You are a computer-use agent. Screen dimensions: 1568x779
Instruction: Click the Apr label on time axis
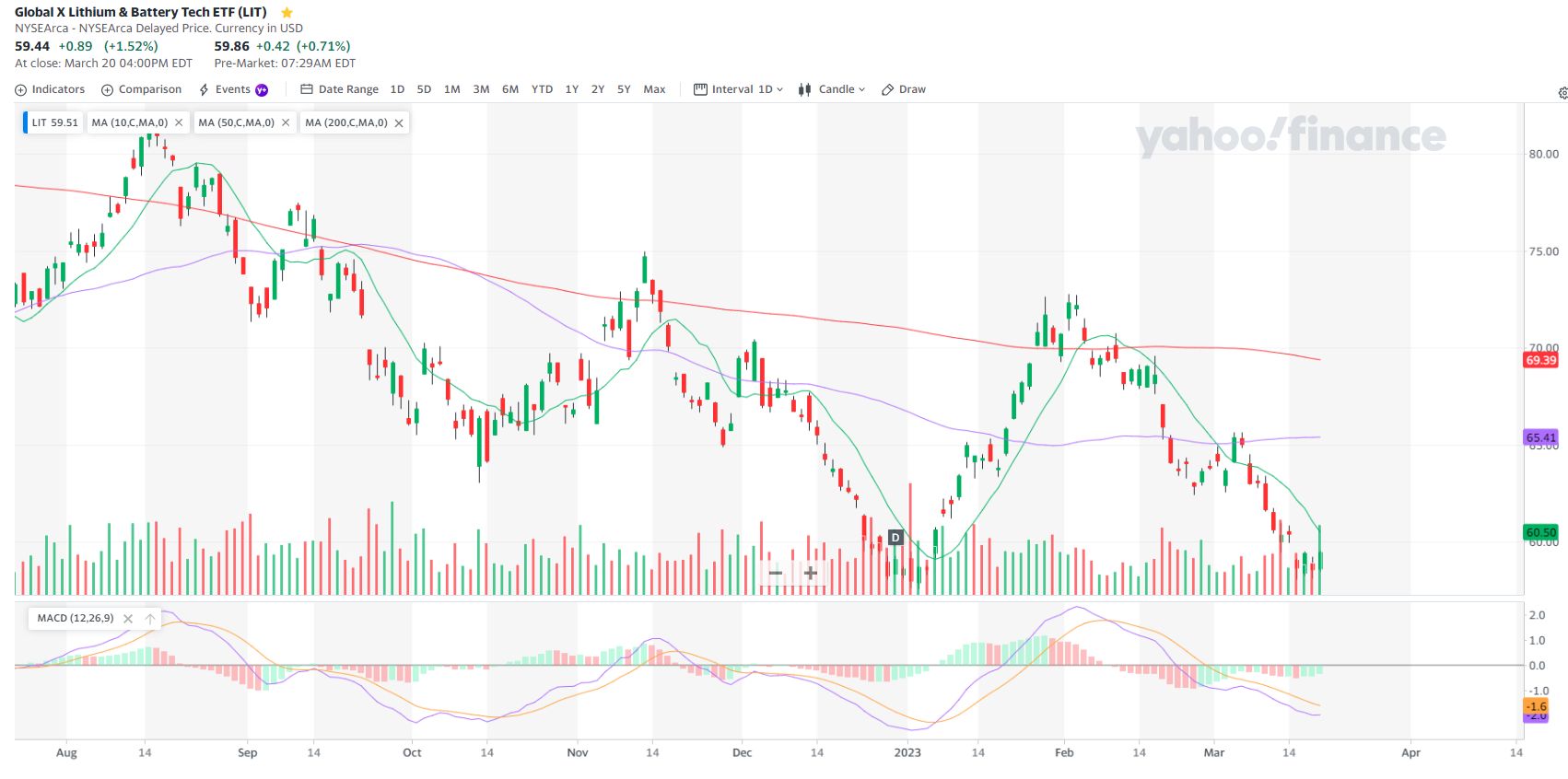point(1410,752)
